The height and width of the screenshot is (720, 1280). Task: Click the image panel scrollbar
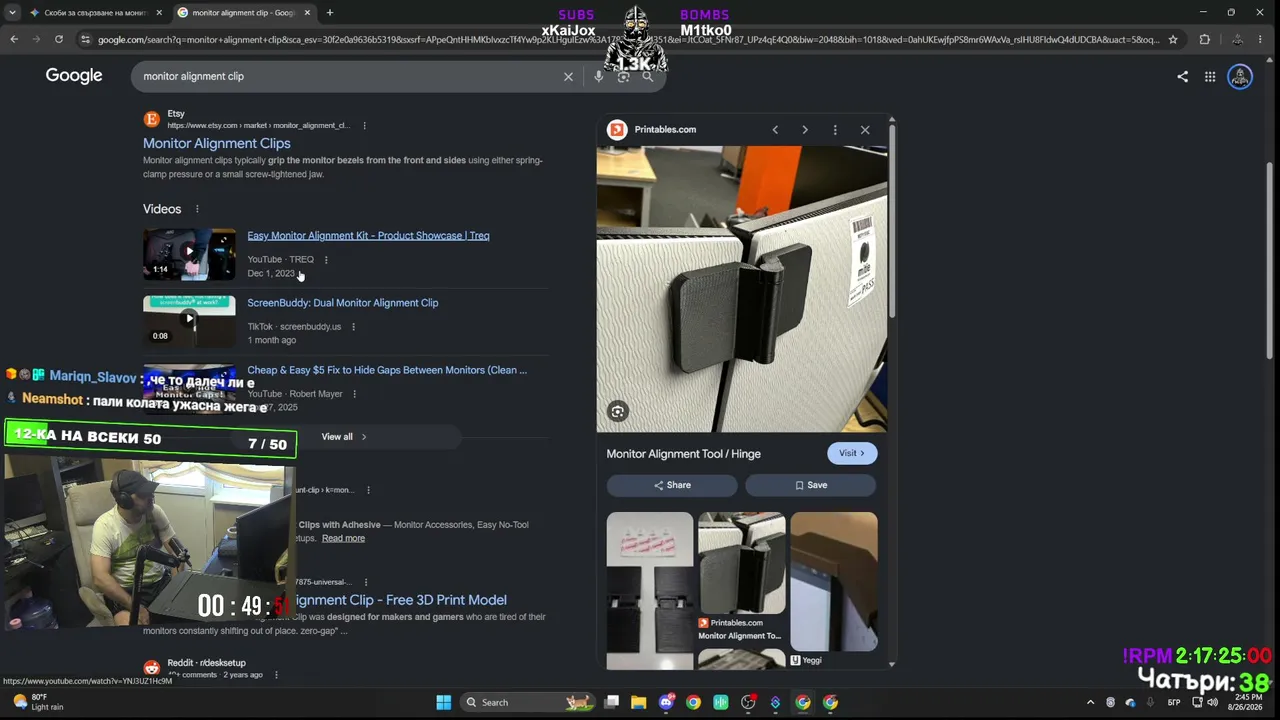[892, 220]
